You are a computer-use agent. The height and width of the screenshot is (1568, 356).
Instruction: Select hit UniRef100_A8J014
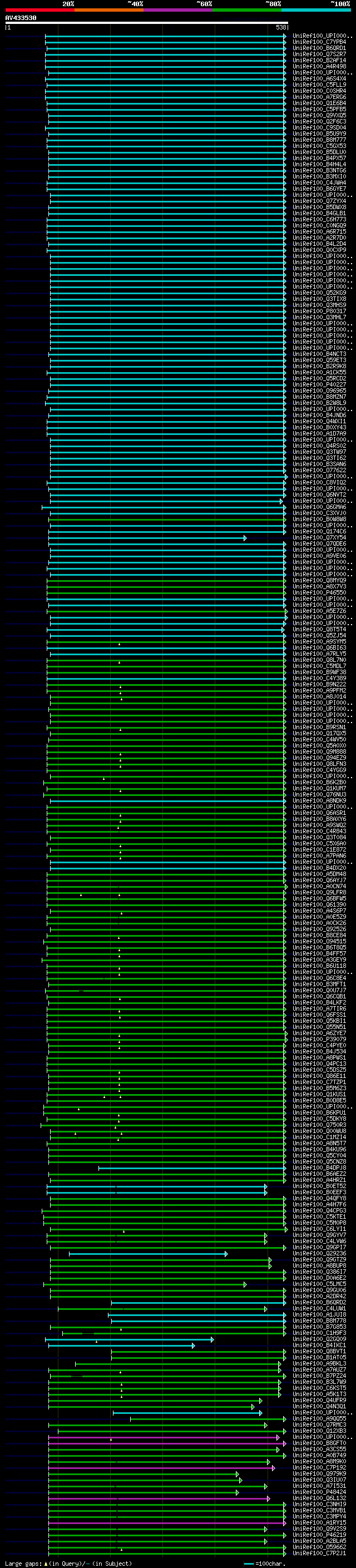coord(319,696)
